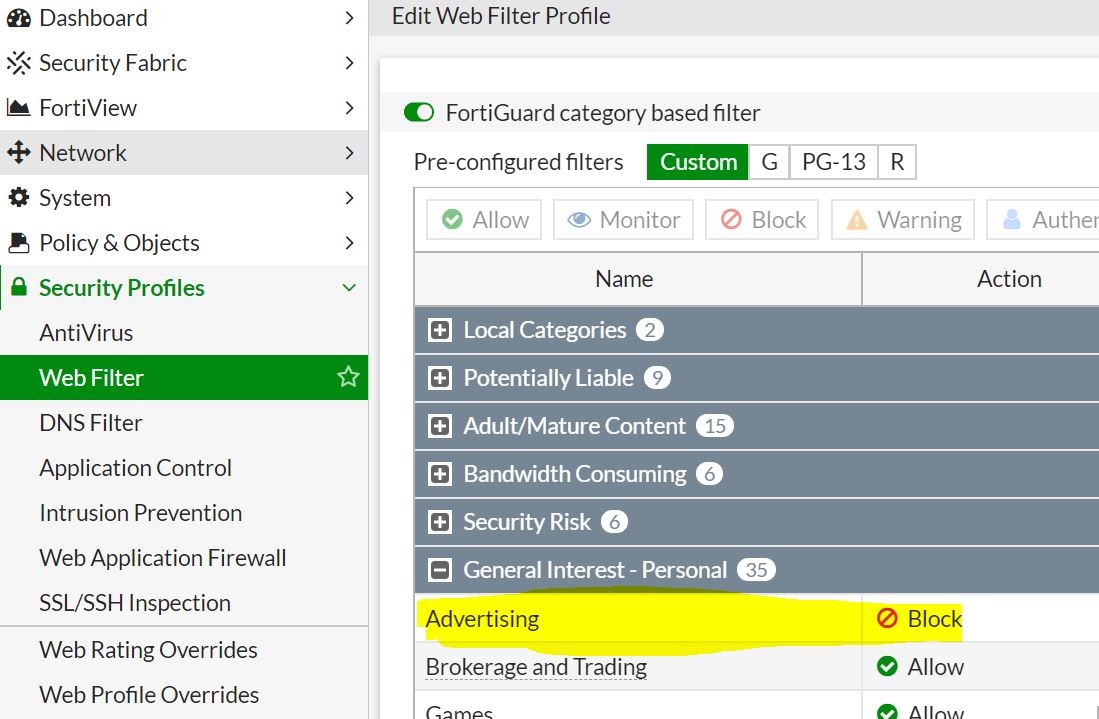Expand the Adult/Mature Content group
The height and width of the screenshot is (719, 1099).
tap(439, 426)
